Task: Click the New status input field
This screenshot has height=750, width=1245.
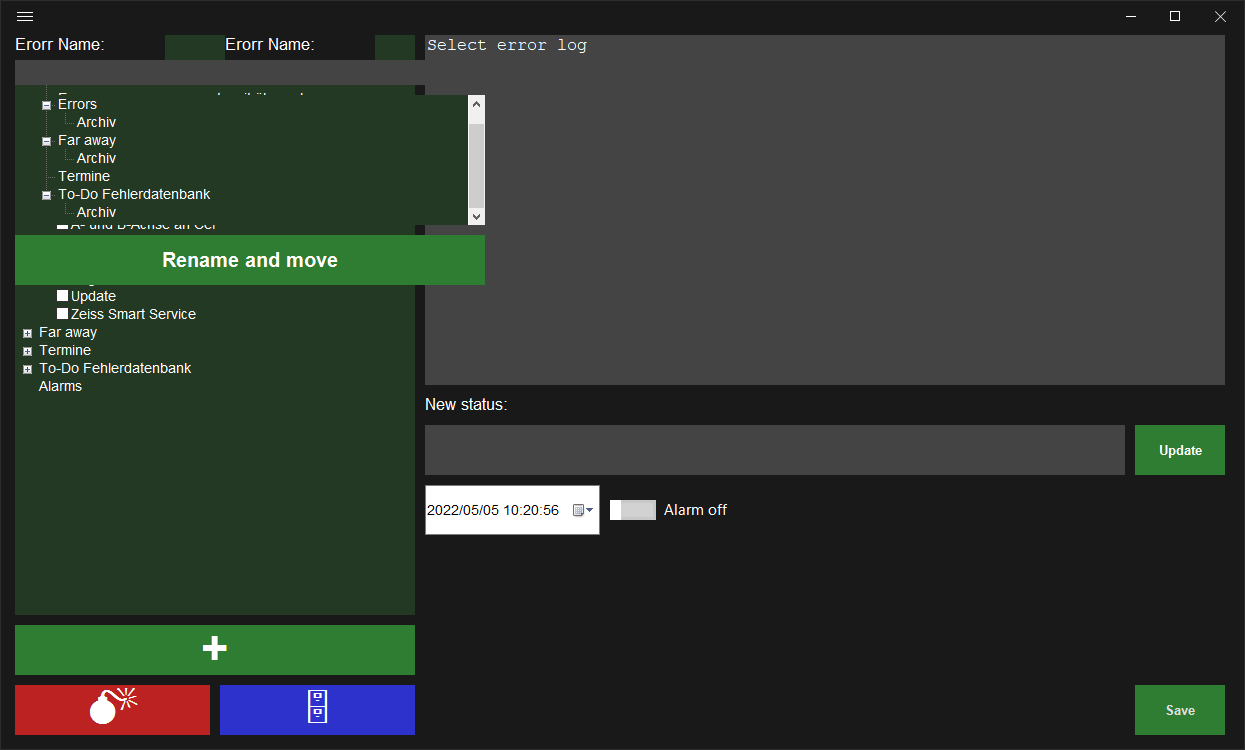Action: (x=774, y=450)
